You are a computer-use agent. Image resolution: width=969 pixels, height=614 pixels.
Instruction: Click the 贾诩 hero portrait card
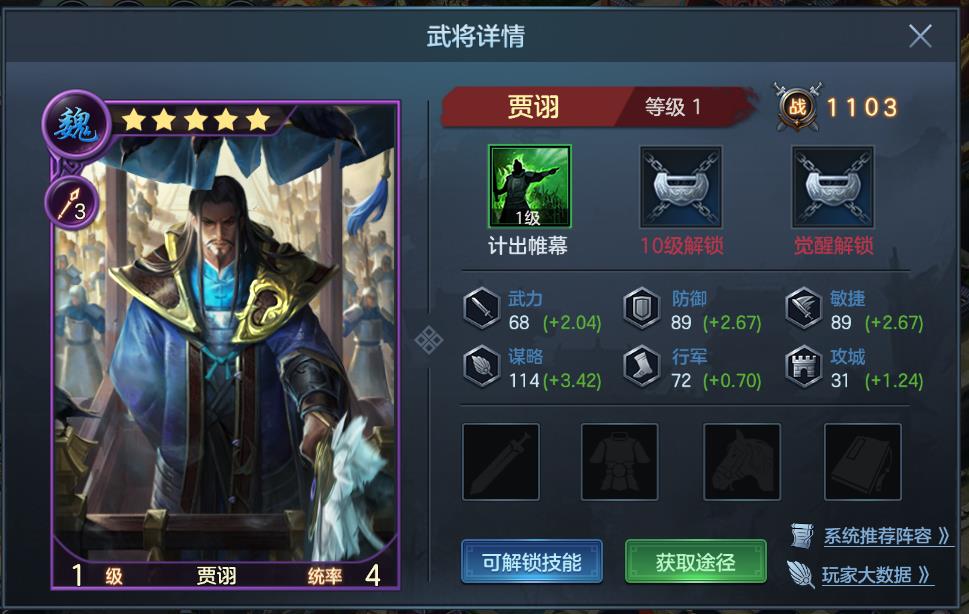226,346
